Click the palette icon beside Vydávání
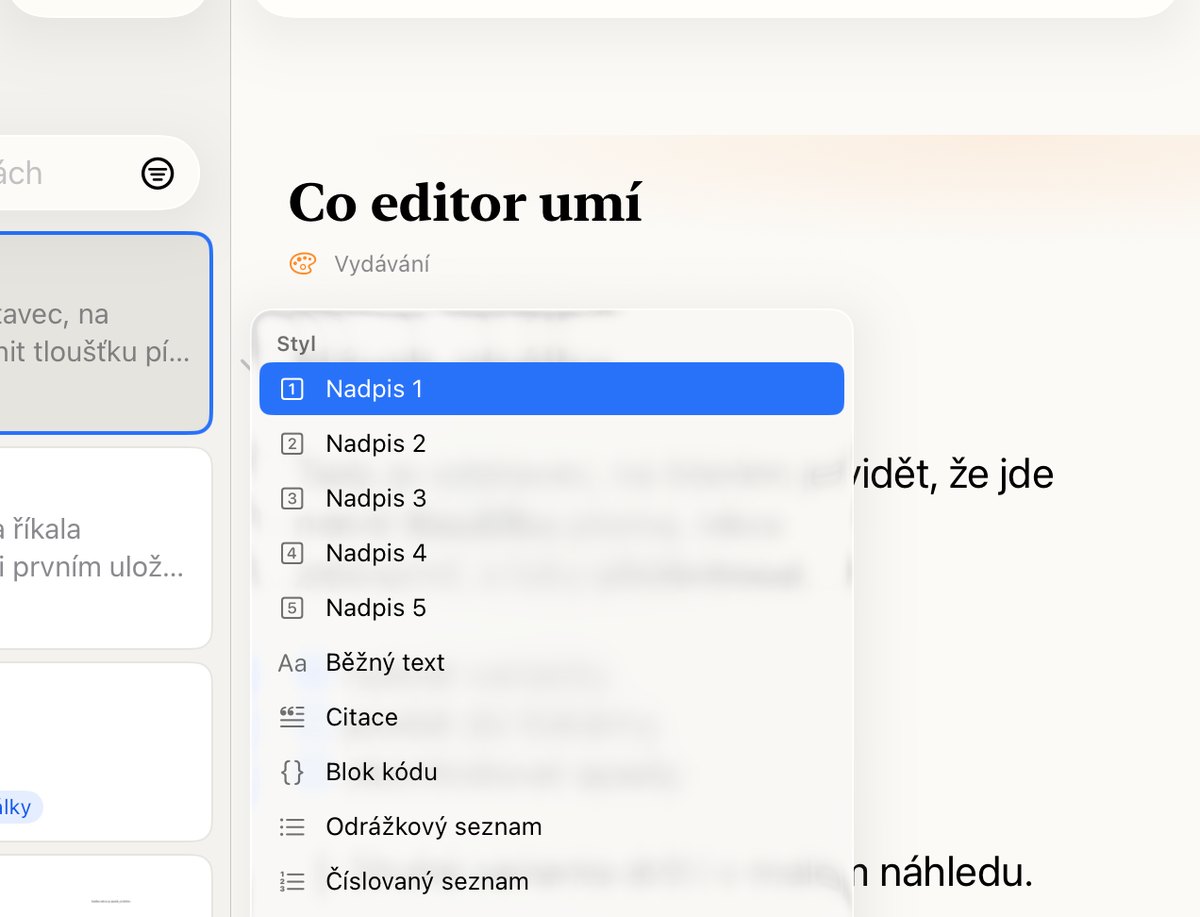 [x=302, y=264]
